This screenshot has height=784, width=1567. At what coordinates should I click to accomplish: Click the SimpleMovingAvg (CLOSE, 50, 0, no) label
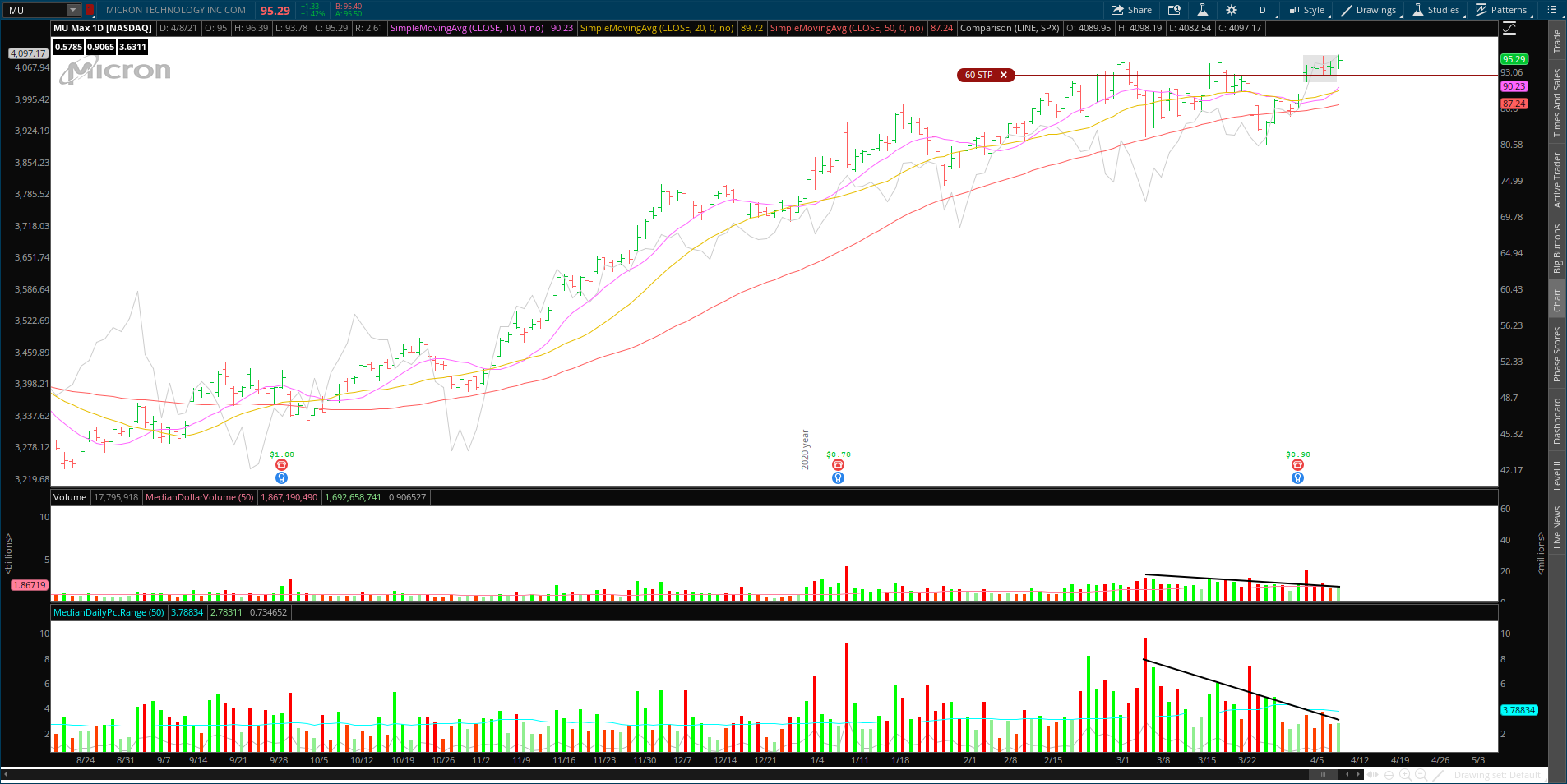pos(847,28)
